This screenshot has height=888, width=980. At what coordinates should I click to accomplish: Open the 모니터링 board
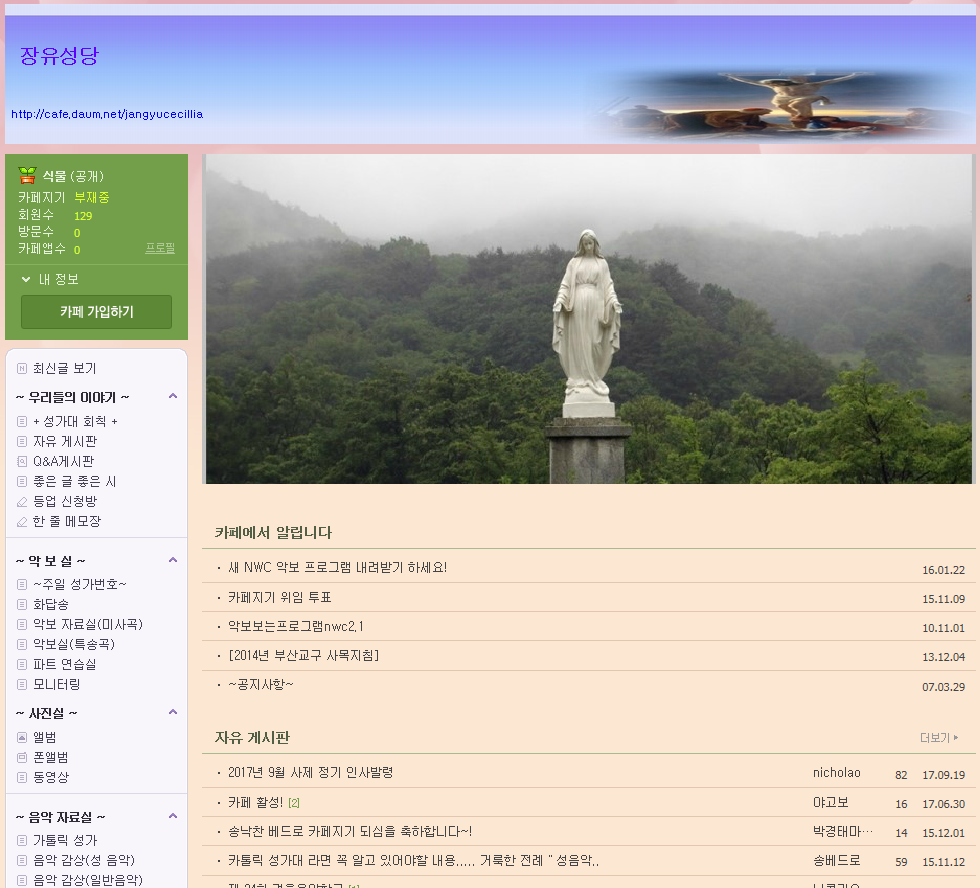pyautogui.click(x=56, y=684)
